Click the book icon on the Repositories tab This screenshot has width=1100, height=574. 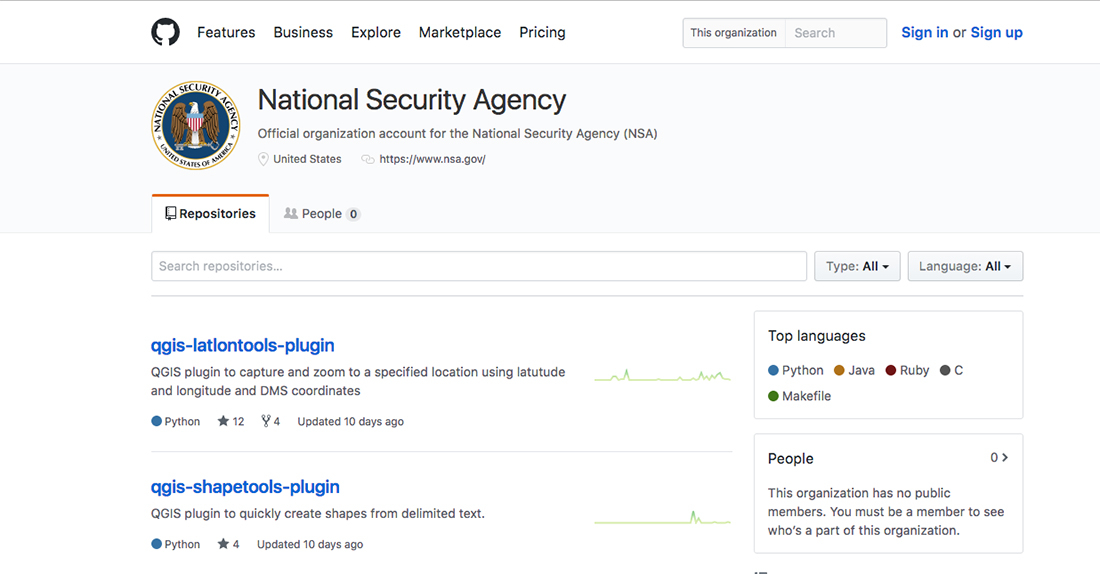[x=170, y=213]
